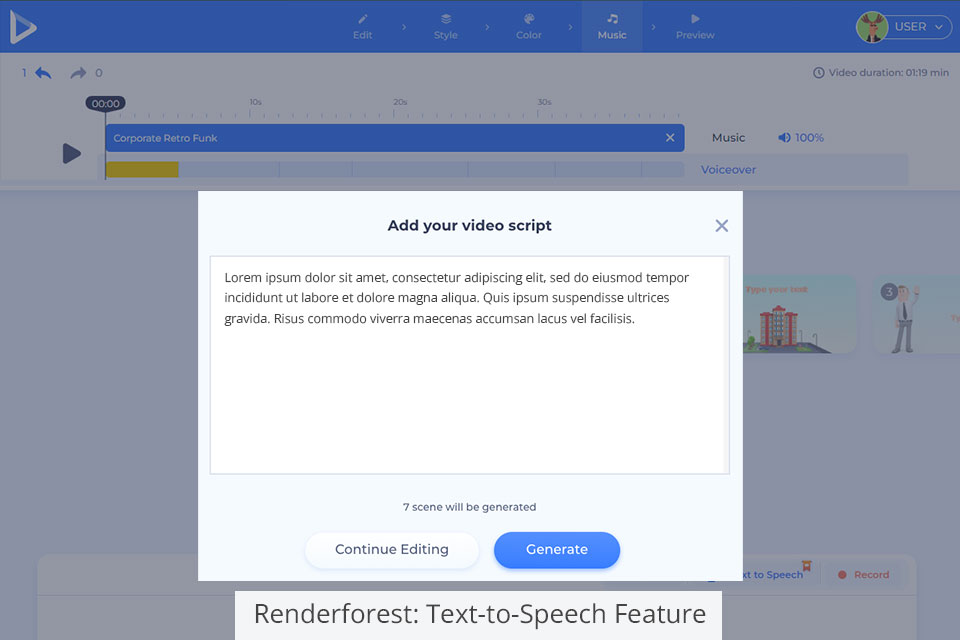The height and width of the screenshot is (640, 960).
Task: Click the moose user avatar
Action: (872, 28)
